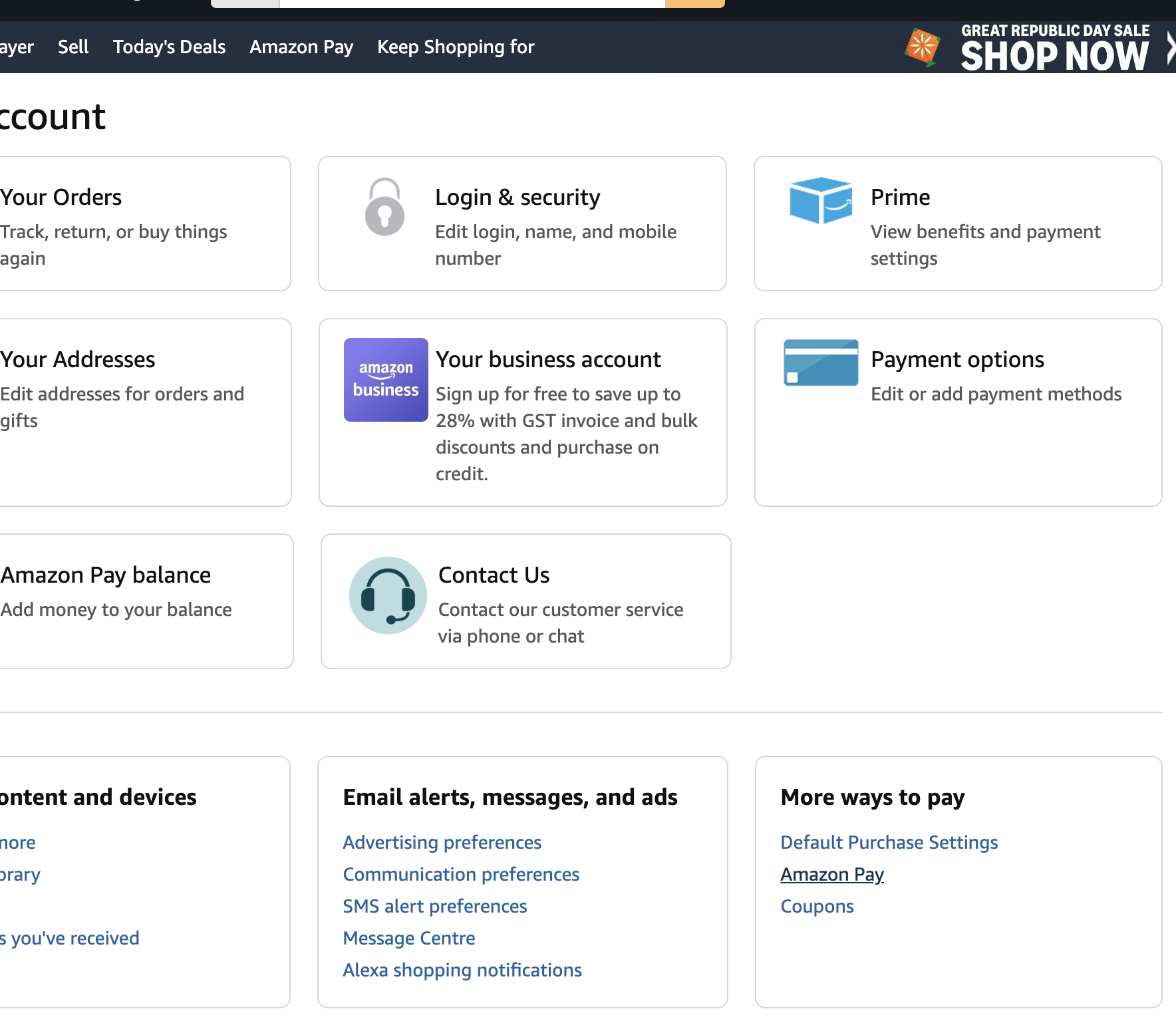Image resolution: width=1176 pixels, height=1035 pixels.
Task: Click the 'Email alerts, messages, and ads' heading
Action: [x=510, y=797]
